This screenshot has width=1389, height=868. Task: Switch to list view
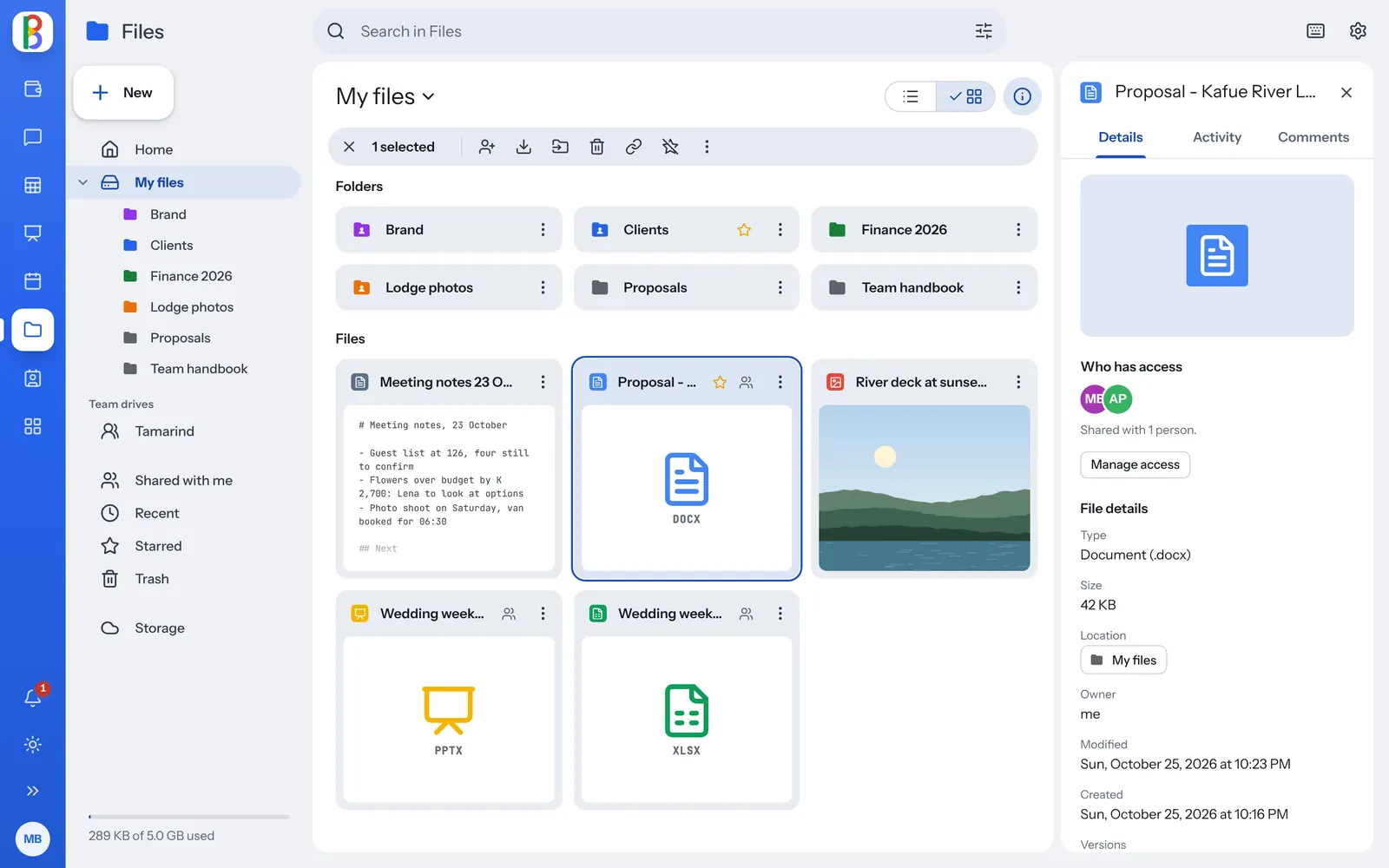pyautogui.click(x=911, y=96)
